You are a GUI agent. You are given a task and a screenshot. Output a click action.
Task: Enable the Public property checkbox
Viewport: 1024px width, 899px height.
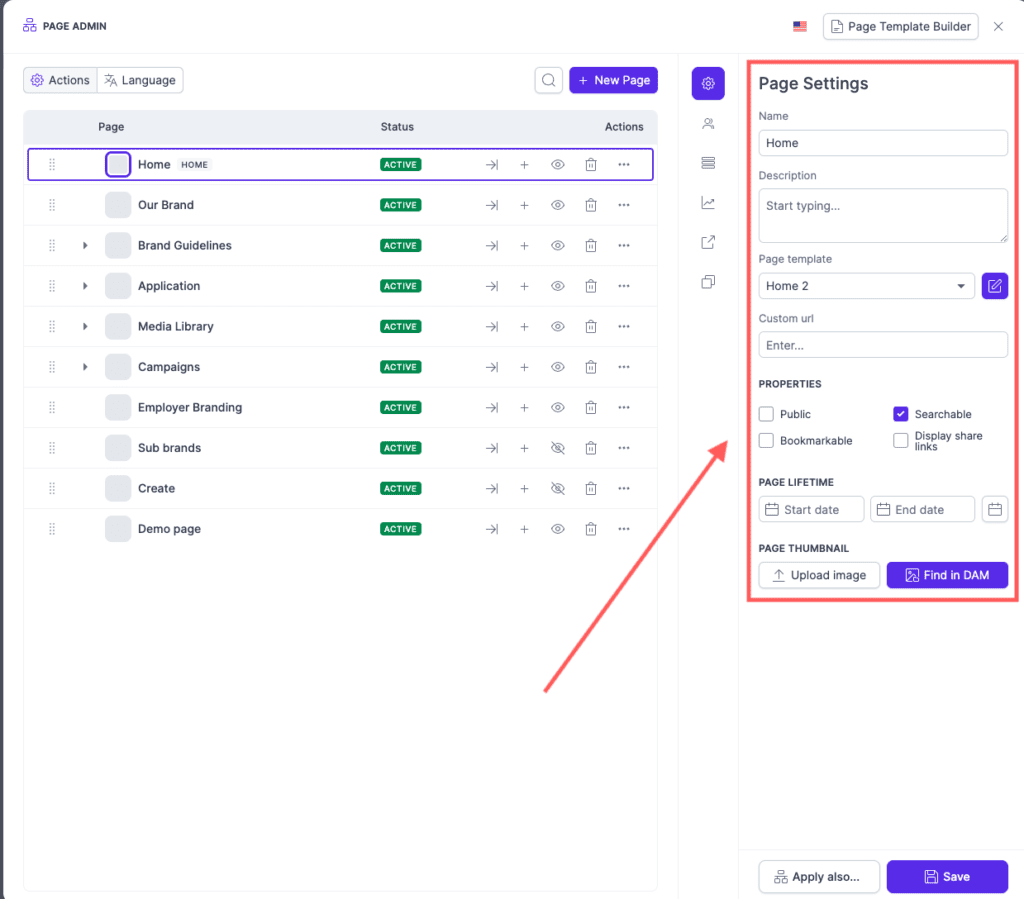tap(766, 413)
